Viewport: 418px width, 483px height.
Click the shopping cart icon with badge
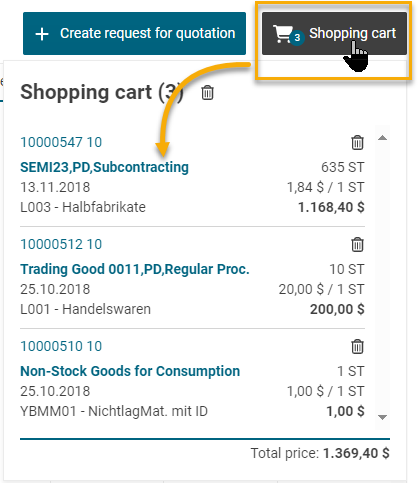pos(283,34)
